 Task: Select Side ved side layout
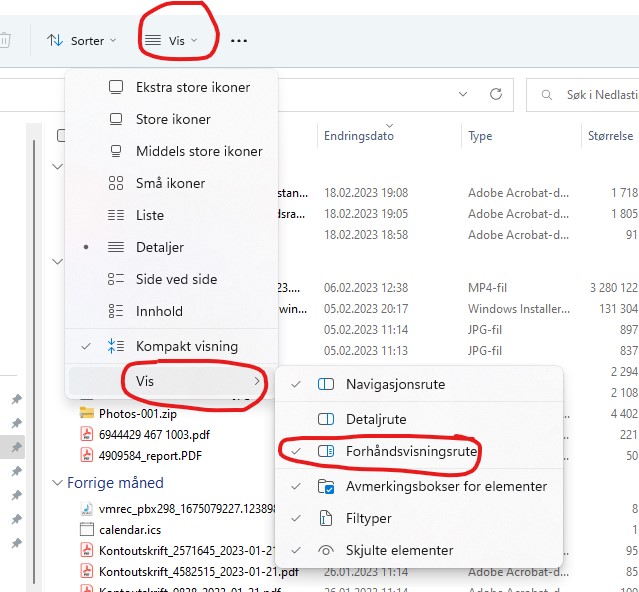coord(176,279)
